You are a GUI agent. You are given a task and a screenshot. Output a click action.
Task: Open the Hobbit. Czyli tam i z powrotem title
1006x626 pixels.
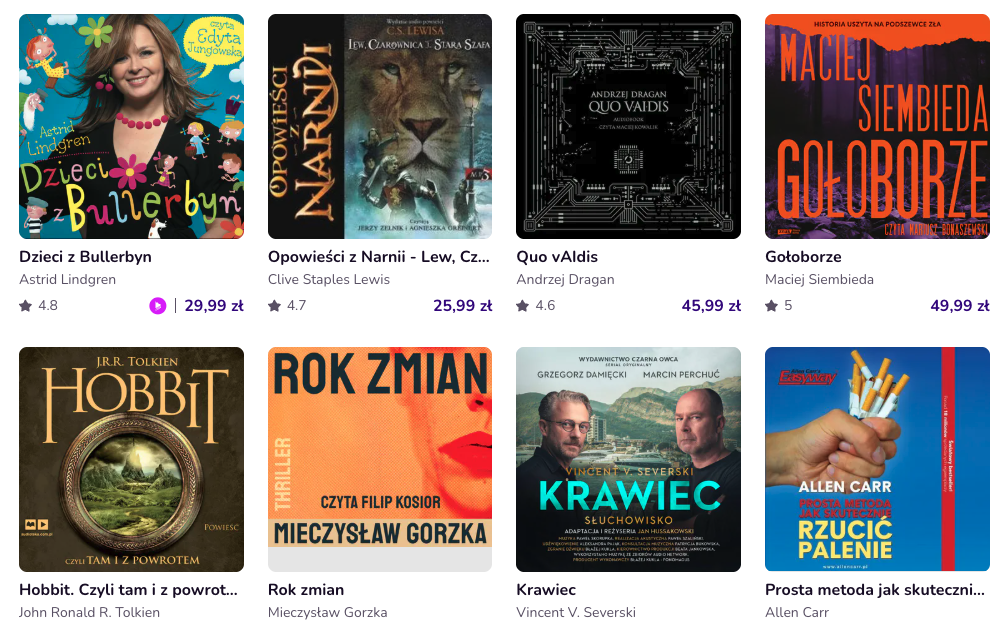(128, 590)
